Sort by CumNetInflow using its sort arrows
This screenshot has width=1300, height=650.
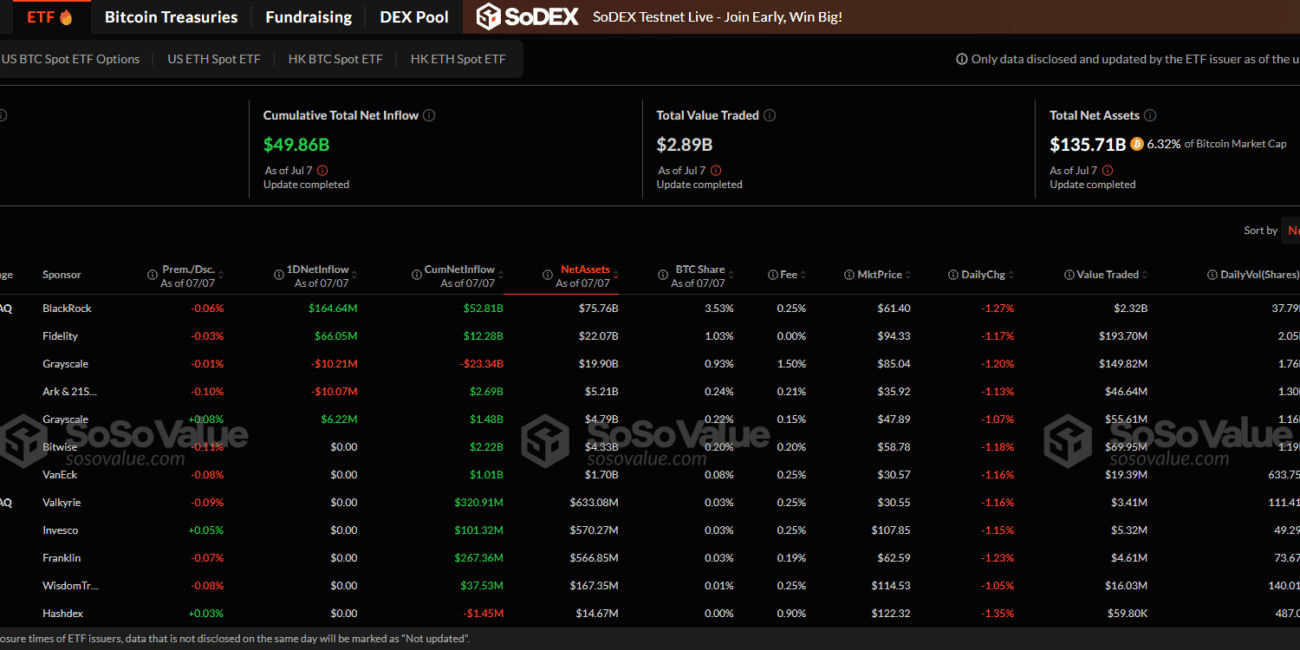point(500,274)
